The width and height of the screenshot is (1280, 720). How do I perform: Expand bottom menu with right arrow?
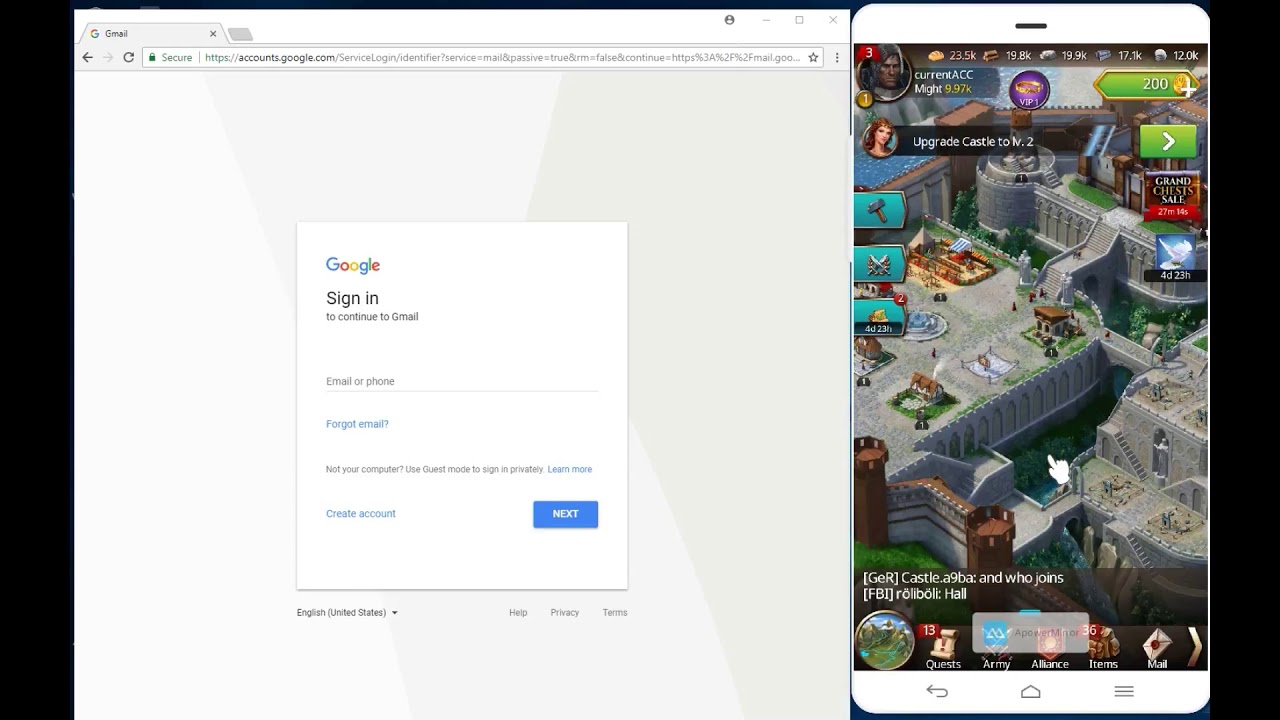1194,646
